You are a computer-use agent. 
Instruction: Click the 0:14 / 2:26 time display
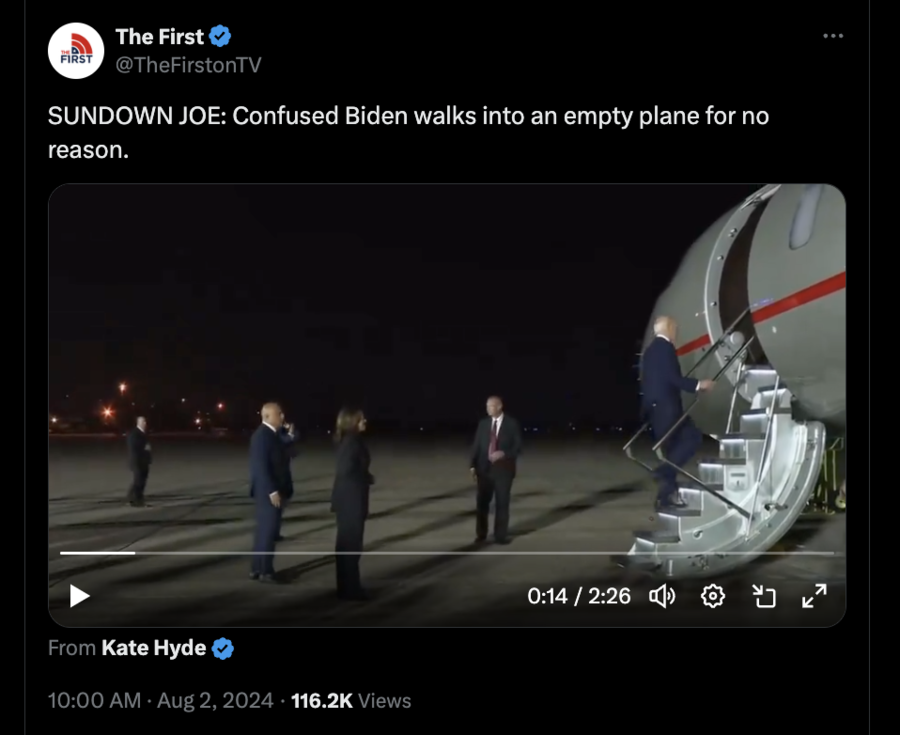tap(579, 596)
